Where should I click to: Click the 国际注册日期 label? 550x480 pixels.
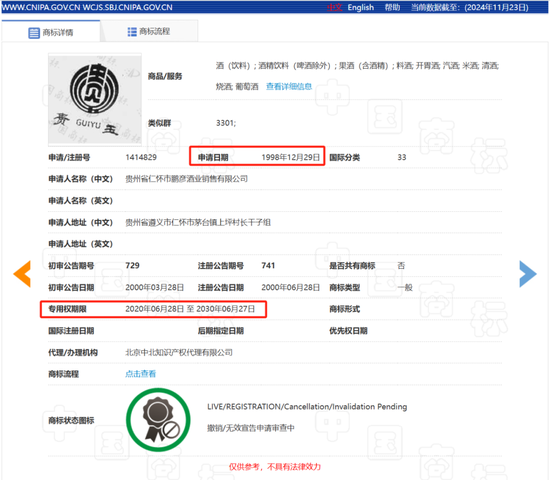71,331
